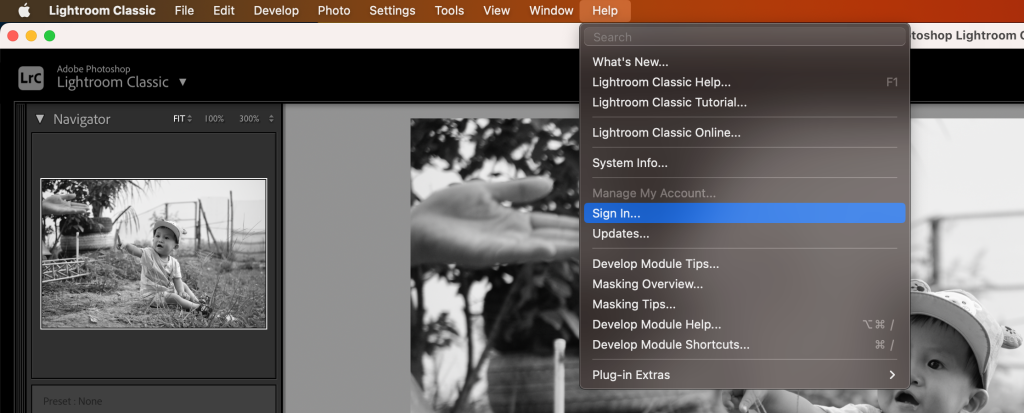
Task: Open the Edit menu
Action: click(224, 10)
